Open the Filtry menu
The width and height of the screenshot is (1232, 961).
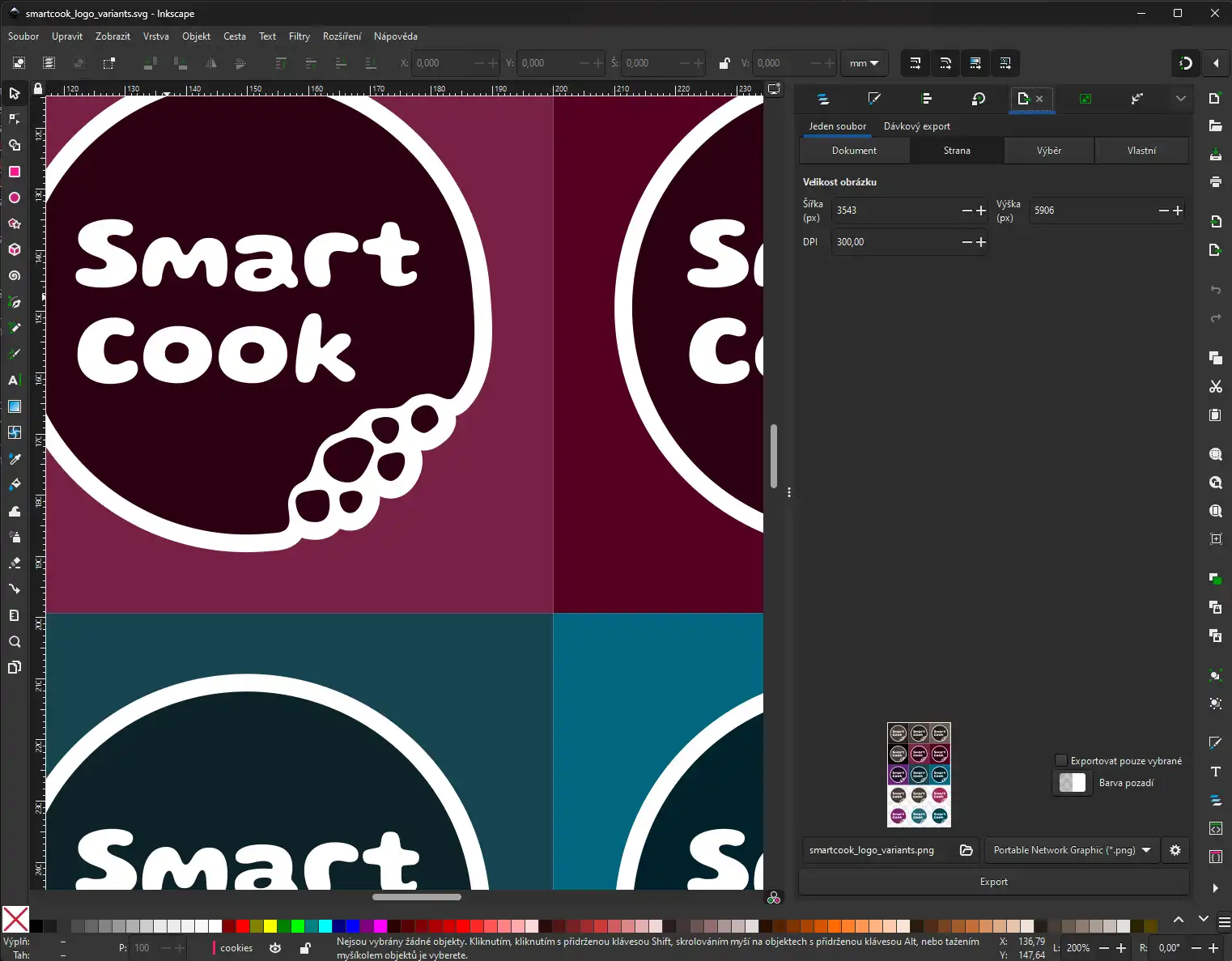[x=300, y=36]
